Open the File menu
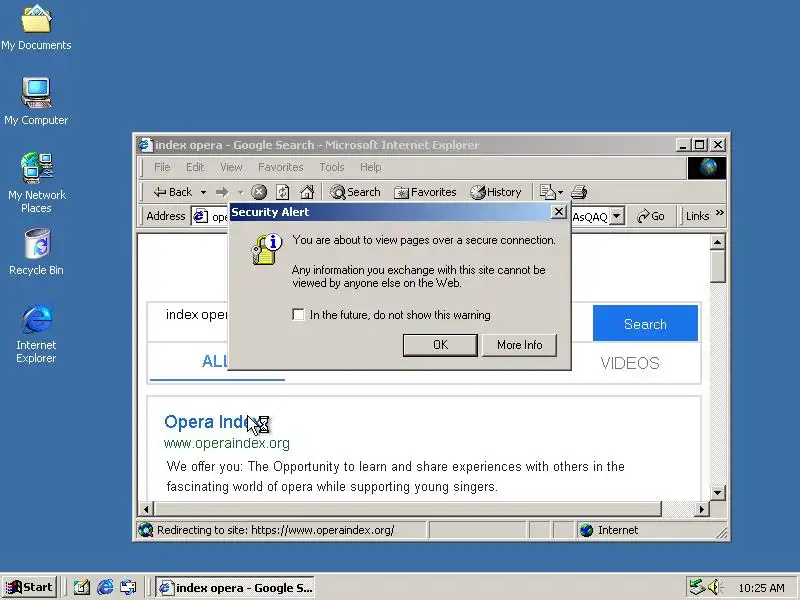This screenshot has height=600, width=800. (162, 167)
